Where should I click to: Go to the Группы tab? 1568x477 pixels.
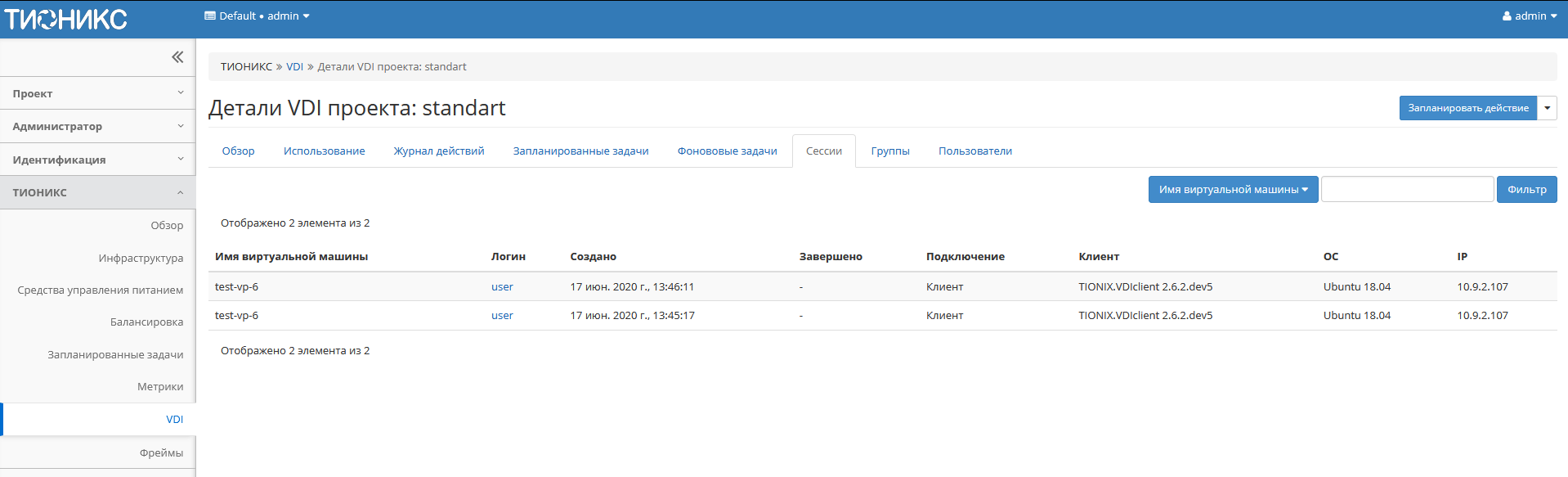[889, 151]
